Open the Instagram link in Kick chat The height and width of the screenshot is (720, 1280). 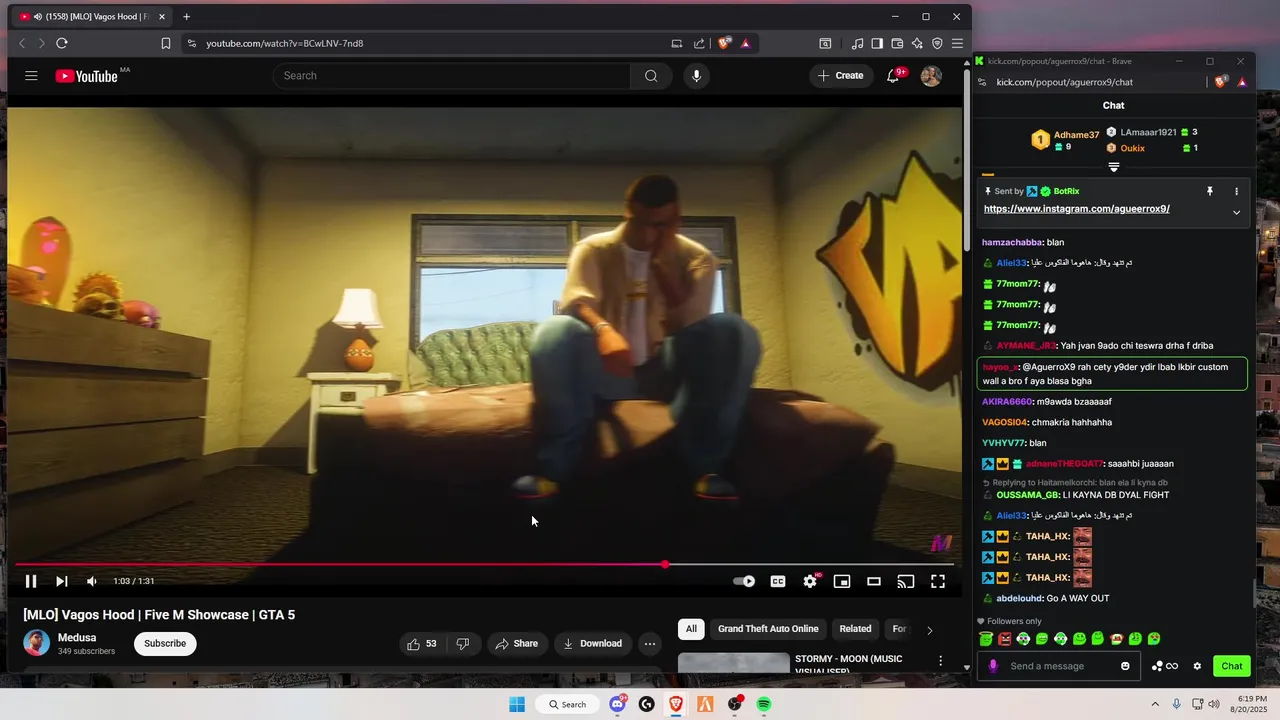click(1076, 209)
